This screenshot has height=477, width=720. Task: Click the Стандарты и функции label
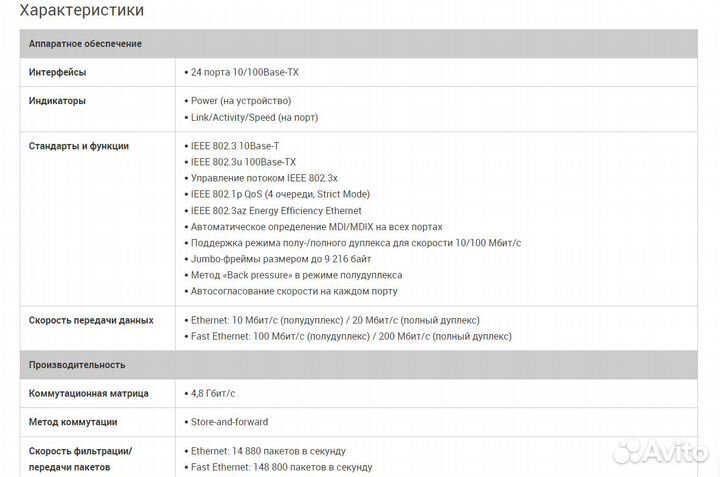tap(79, 146)
